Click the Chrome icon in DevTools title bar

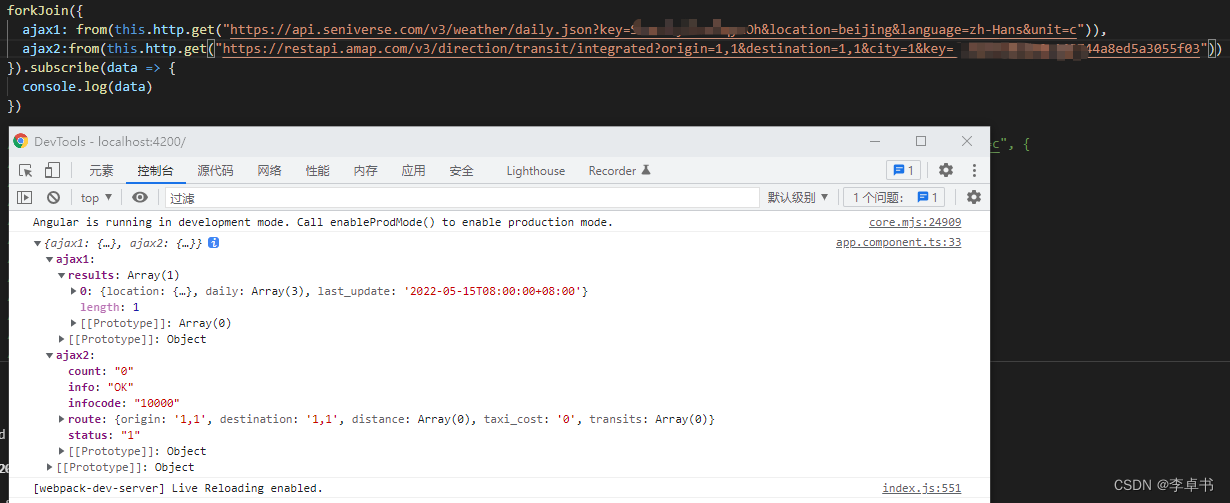point(21,142)
